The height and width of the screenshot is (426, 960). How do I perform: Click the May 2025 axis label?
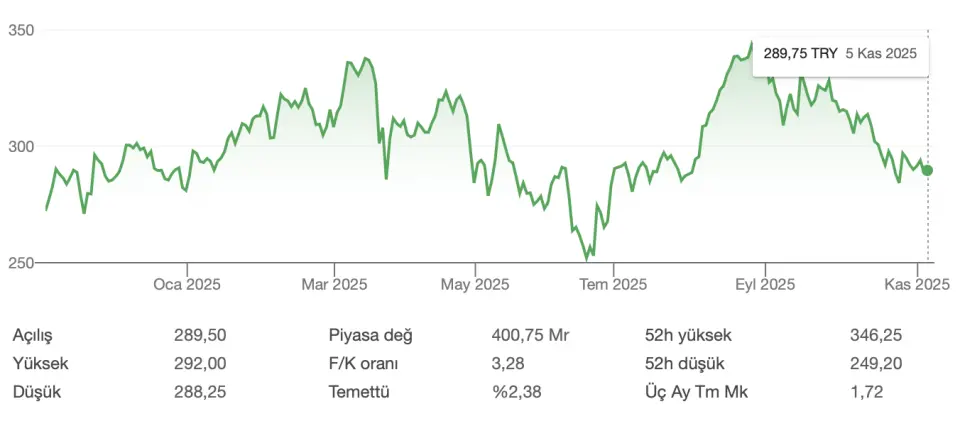pyautogui.click(x=475, y=285)
